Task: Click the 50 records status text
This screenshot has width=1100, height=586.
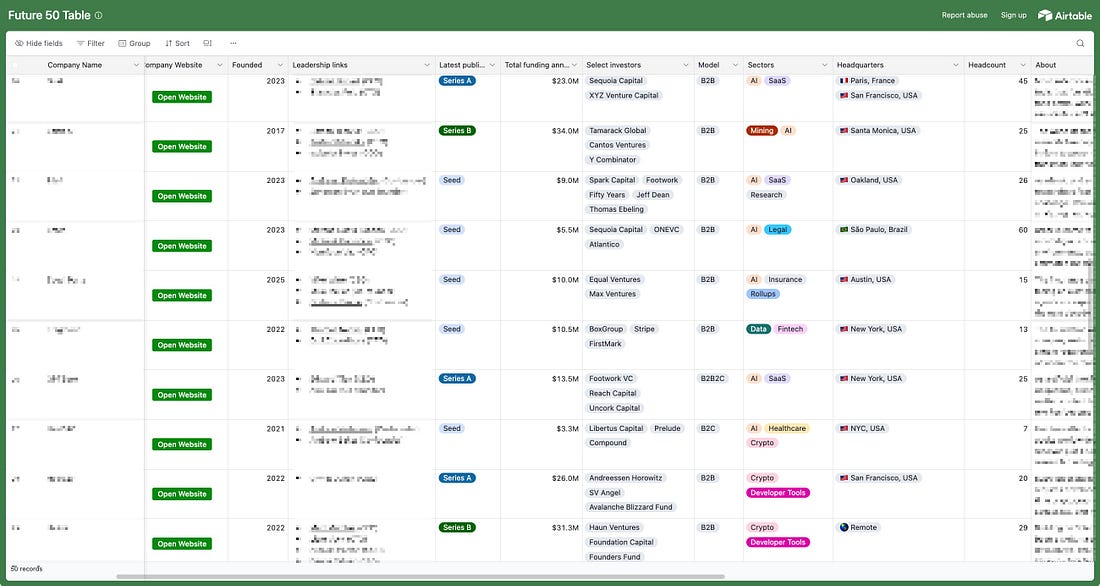Action: click(x=27, y=568)
